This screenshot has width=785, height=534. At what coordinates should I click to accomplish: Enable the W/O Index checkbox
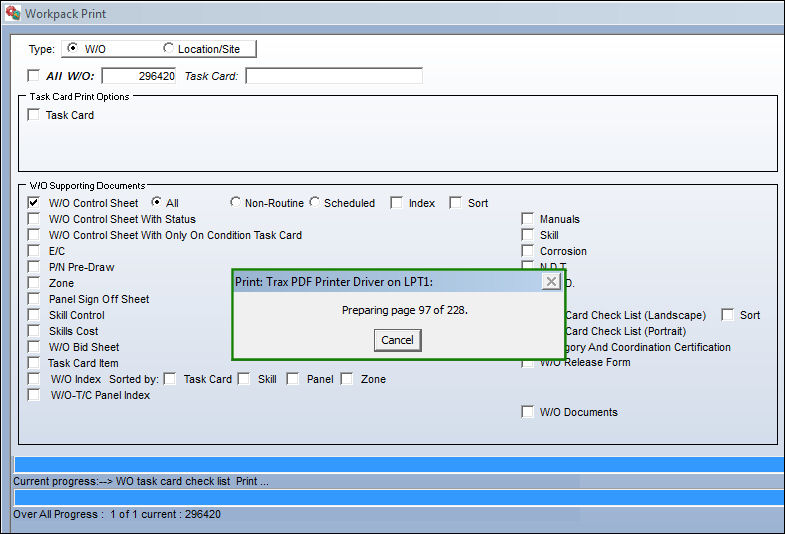[x=33, y=379]
